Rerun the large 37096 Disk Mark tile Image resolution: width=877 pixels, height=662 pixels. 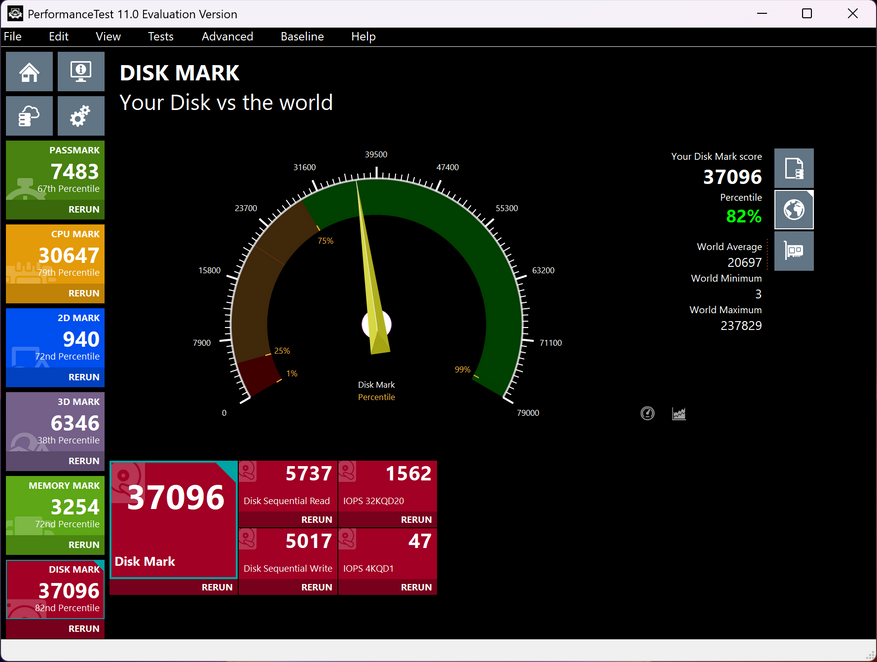[217, 587]
